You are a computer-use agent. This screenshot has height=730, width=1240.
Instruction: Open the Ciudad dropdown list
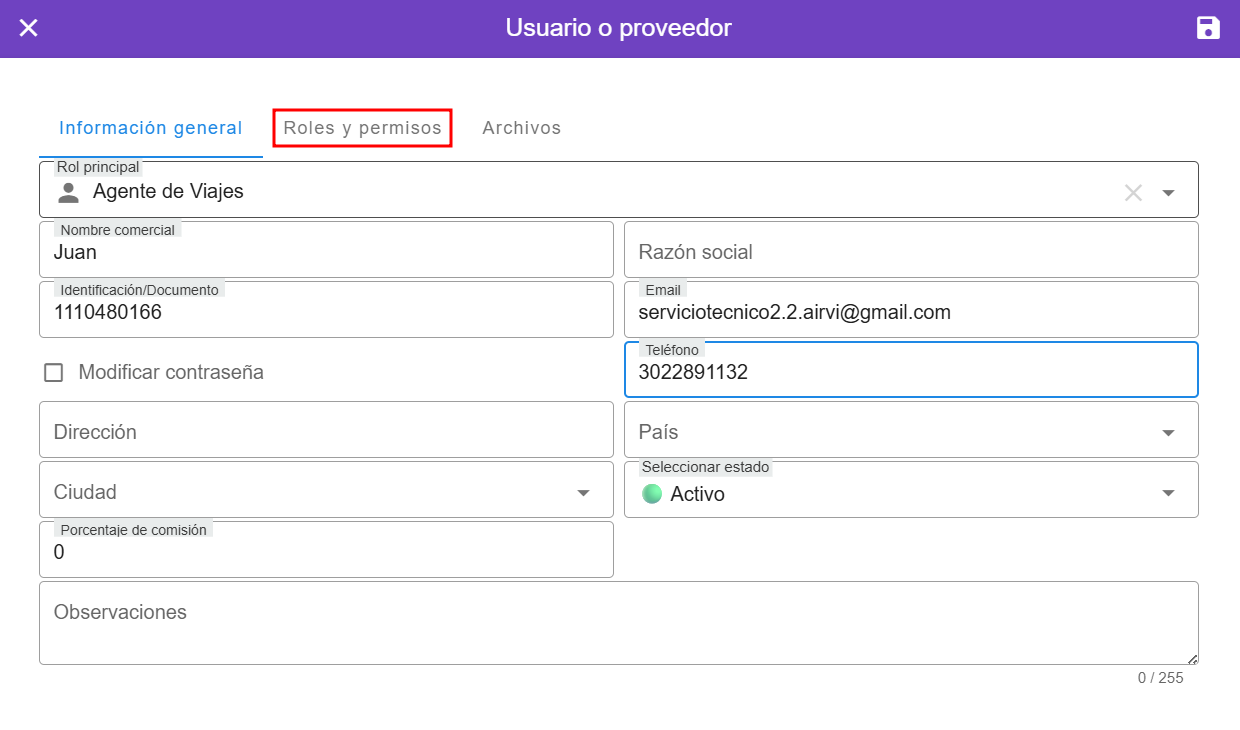point(583,493)
